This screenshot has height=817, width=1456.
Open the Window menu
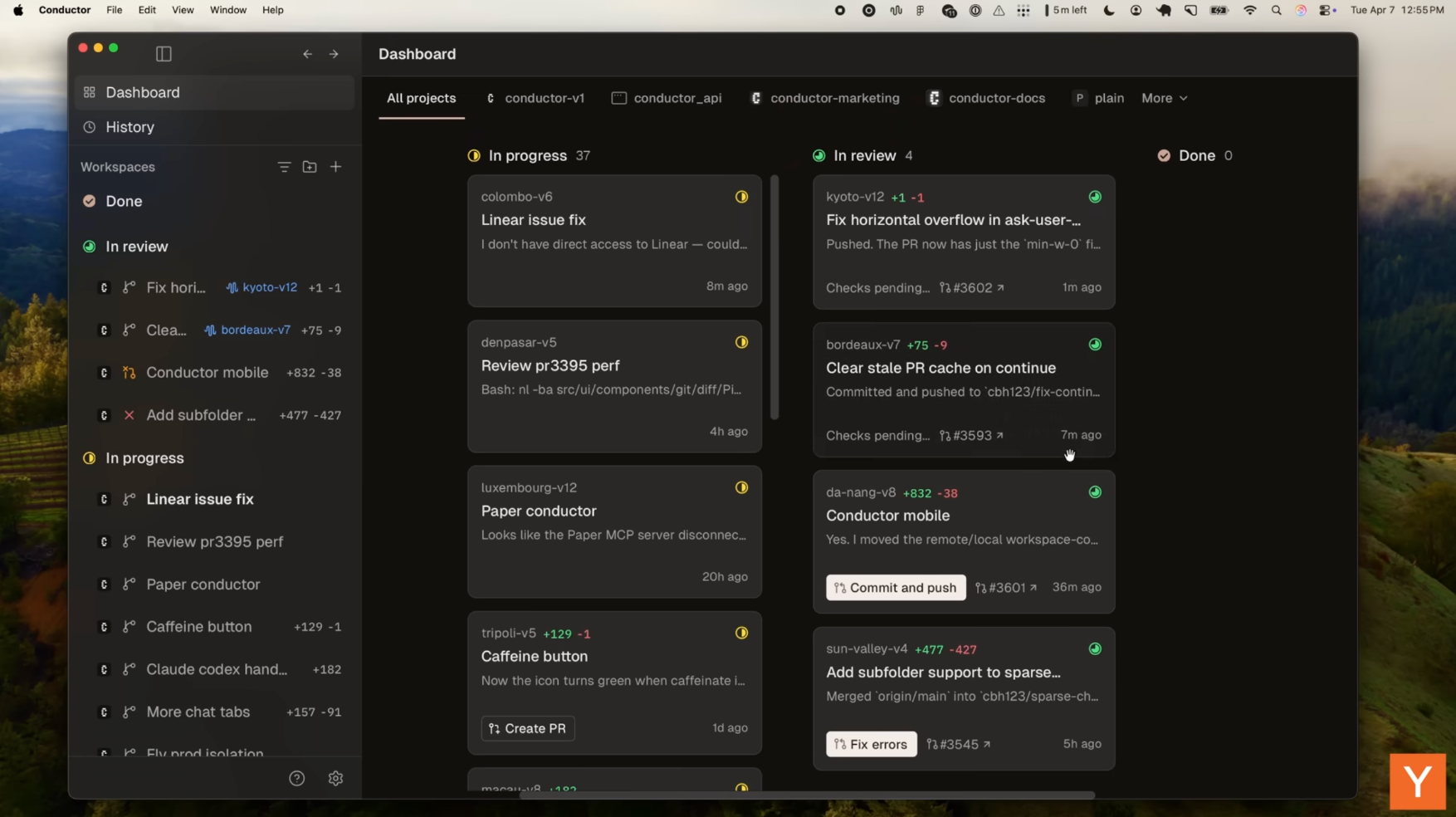coord(227,10)
